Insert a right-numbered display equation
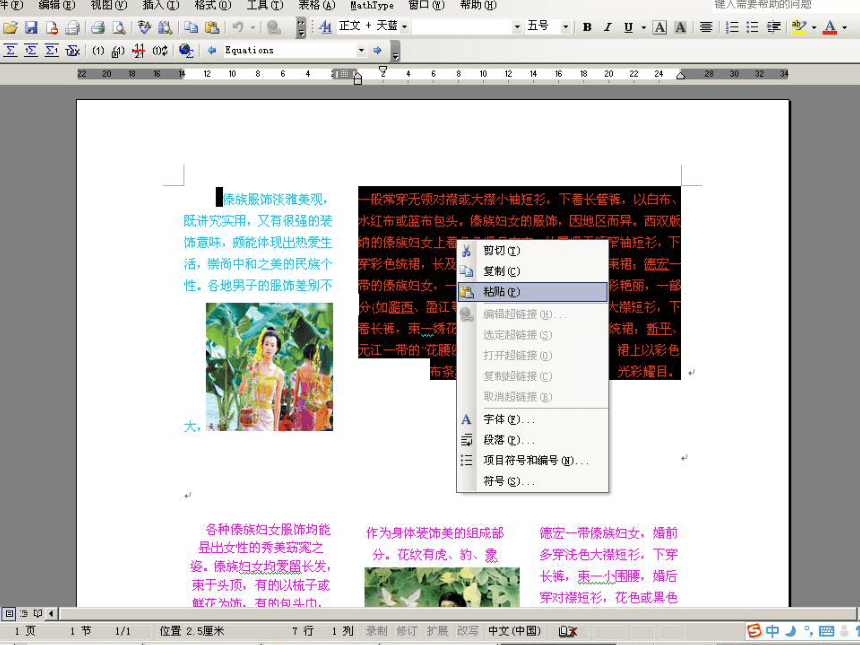This screenshot has height=645, width=860. 52,50
